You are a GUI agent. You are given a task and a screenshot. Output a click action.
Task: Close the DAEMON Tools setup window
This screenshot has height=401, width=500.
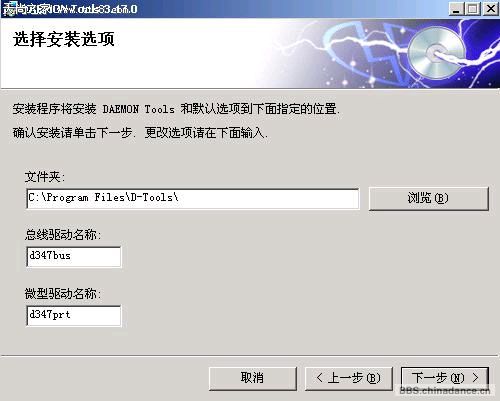click(491, 9)
